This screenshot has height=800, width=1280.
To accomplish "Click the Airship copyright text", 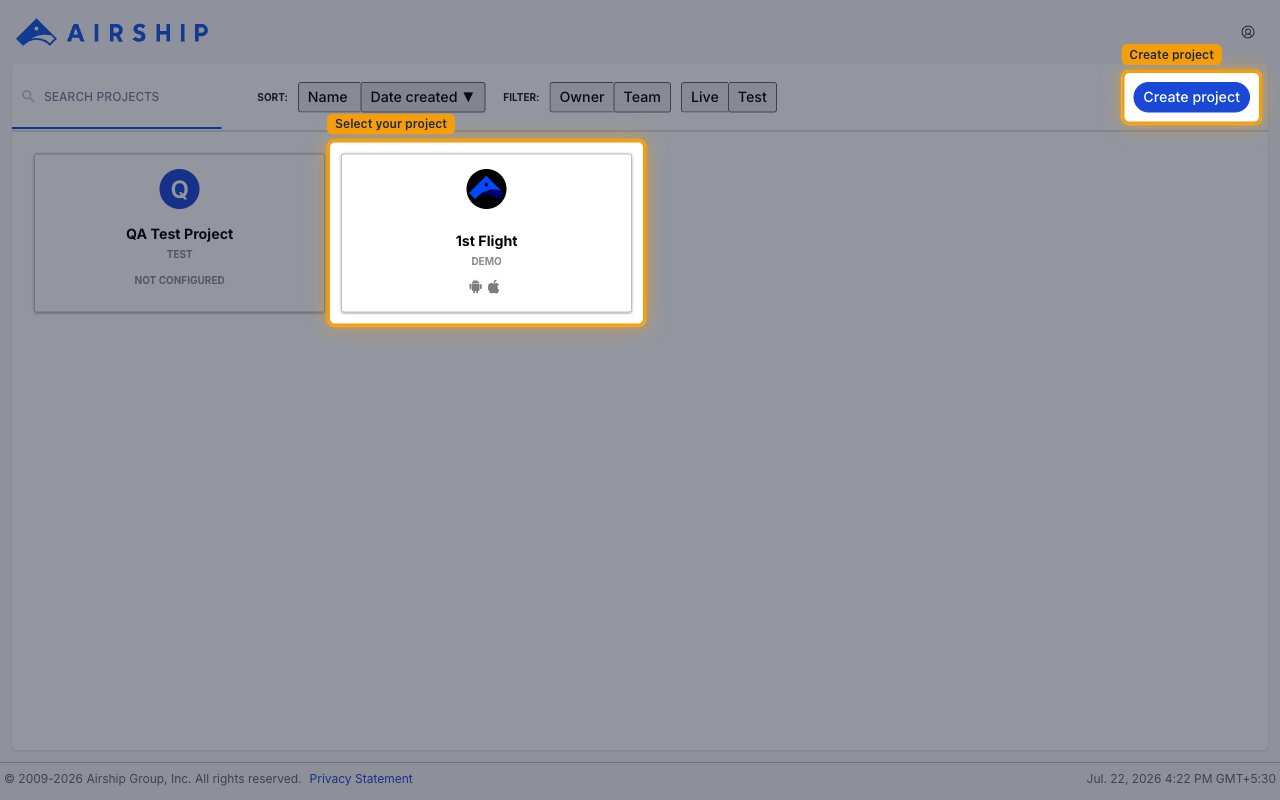I will 153,779.
